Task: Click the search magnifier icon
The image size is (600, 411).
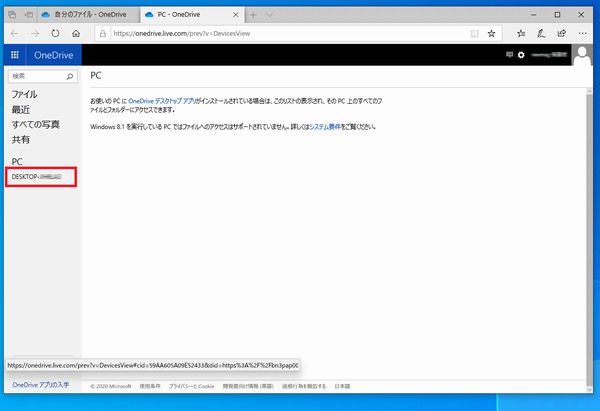Action: point(70,77)
